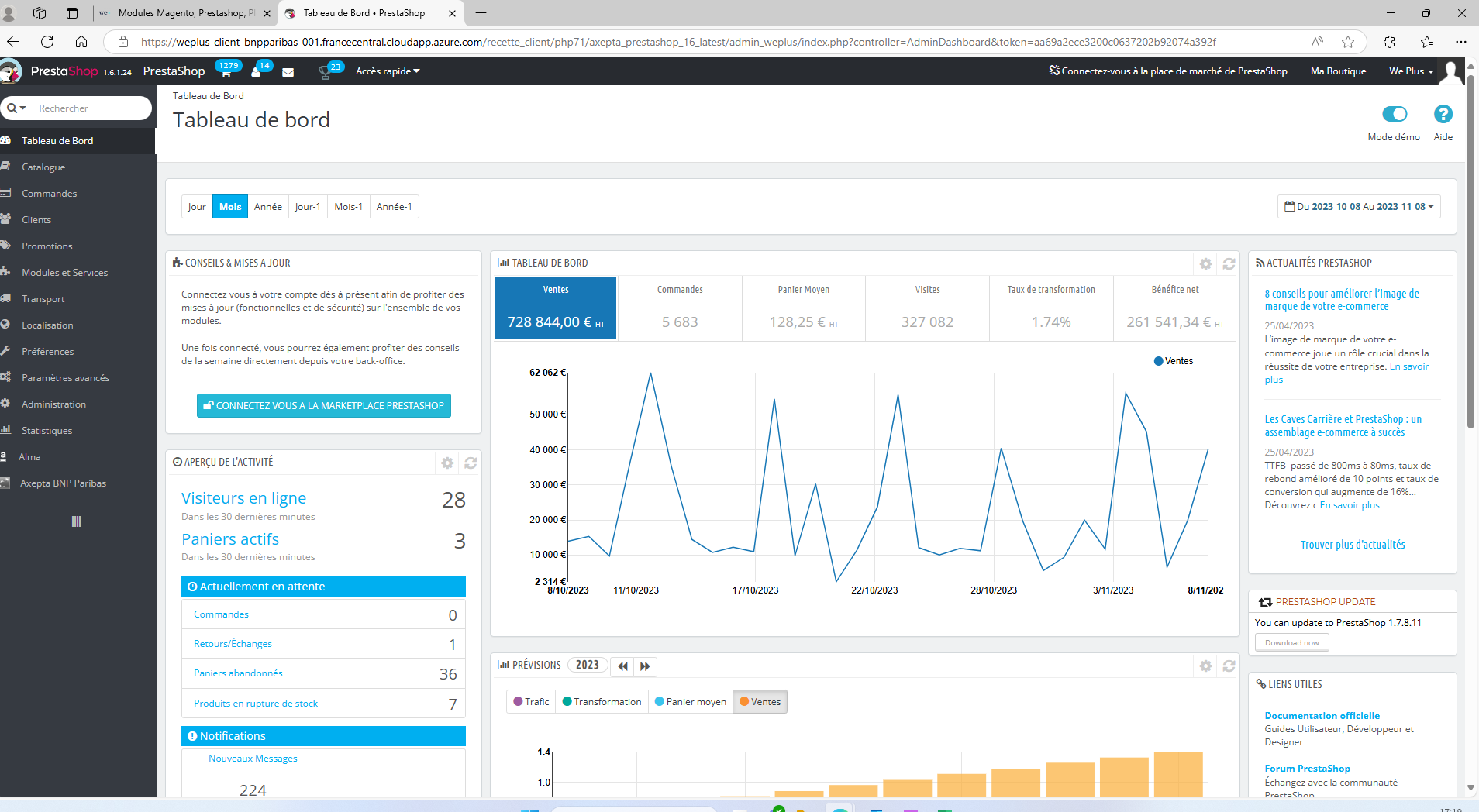The width and height of the screenshot is (1479, 812).
Task: Open the date range picker dropdown
Action: point(1359,207)
